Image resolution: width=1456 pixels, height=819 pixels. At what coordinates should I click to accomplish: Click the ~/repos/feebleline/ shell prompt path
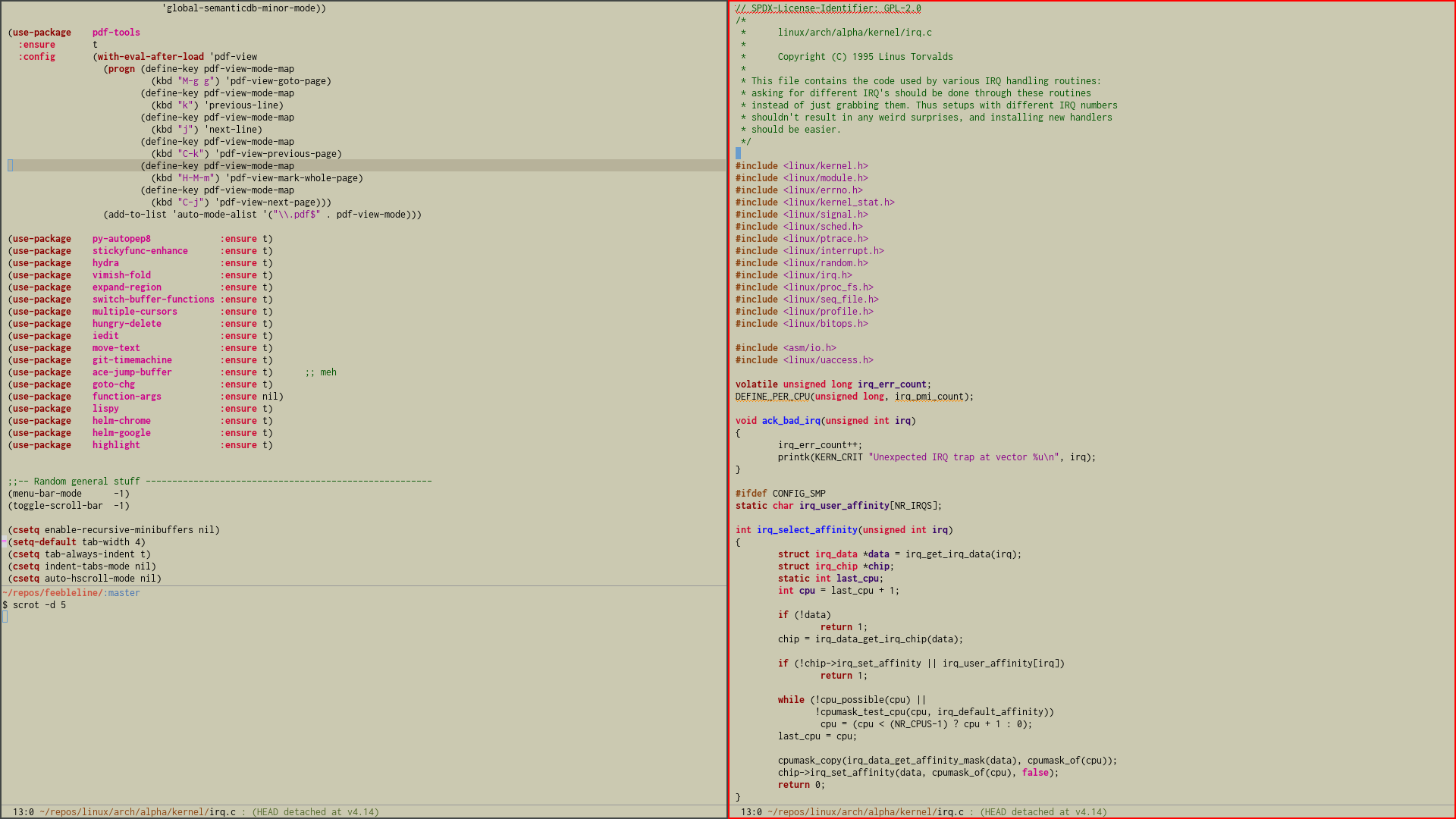pyautogui.click(x=52, y=593)
